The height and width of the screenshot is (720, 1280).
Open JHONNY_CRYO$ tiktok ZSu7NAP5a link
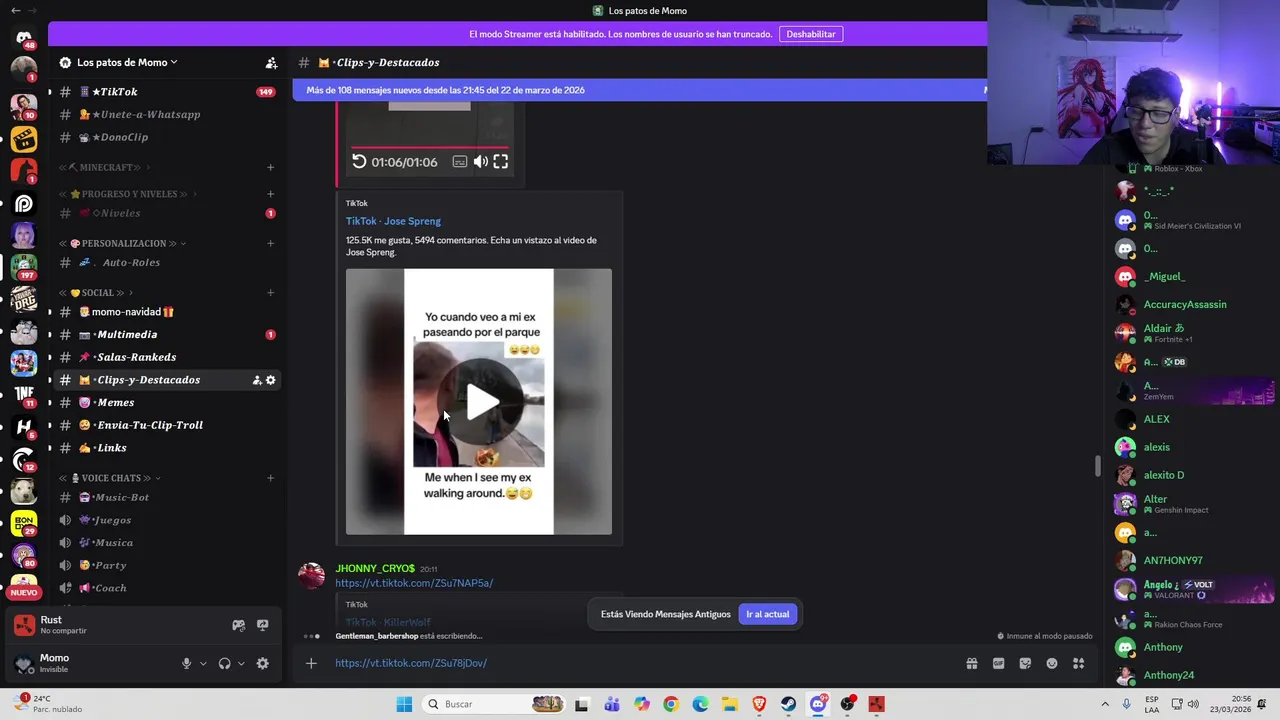pos(414,583)
